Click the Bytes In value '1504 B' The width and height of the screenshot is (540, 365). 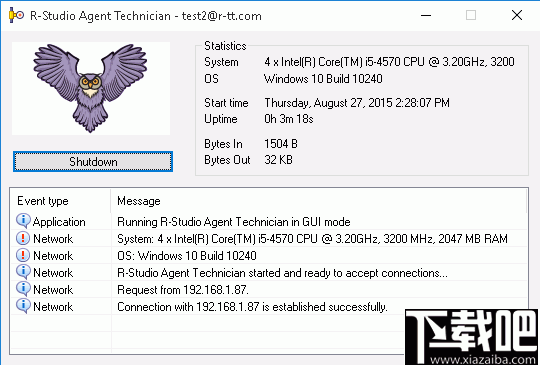pos(281,144)
